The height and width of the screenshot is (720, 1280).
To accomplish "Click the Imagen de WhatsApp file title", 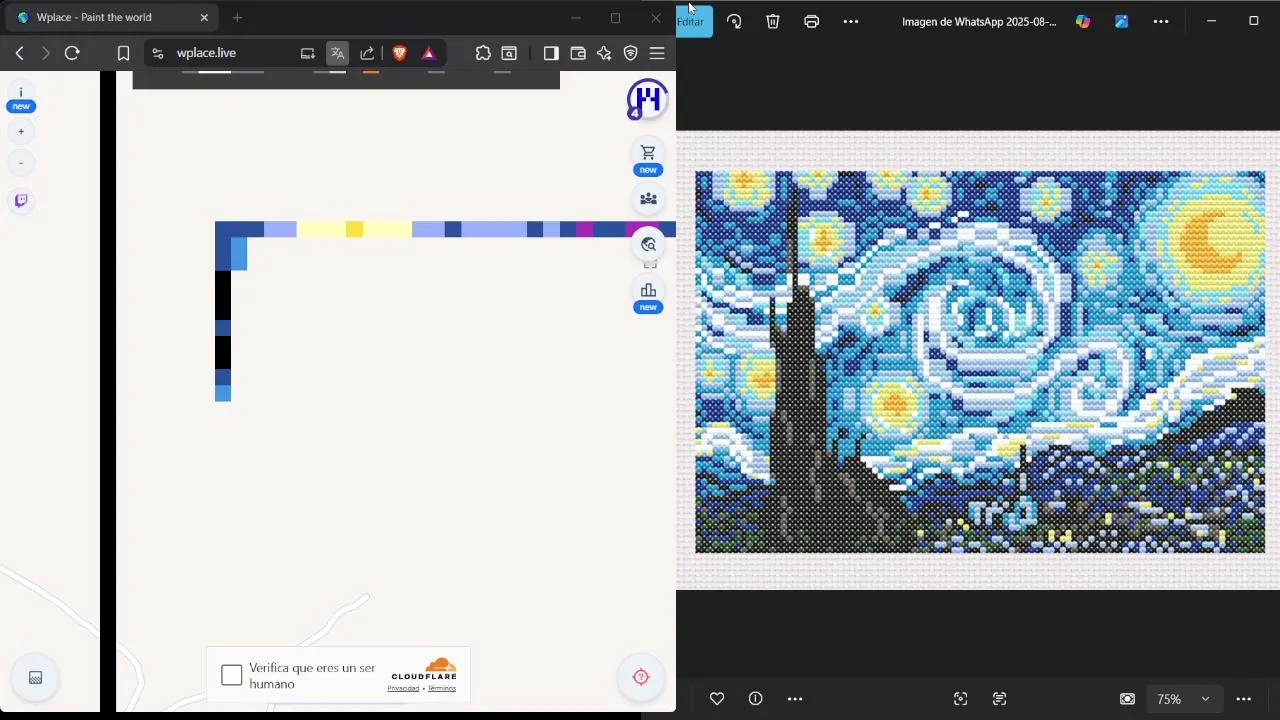I will pyautogui.click(x=979, y=21).
